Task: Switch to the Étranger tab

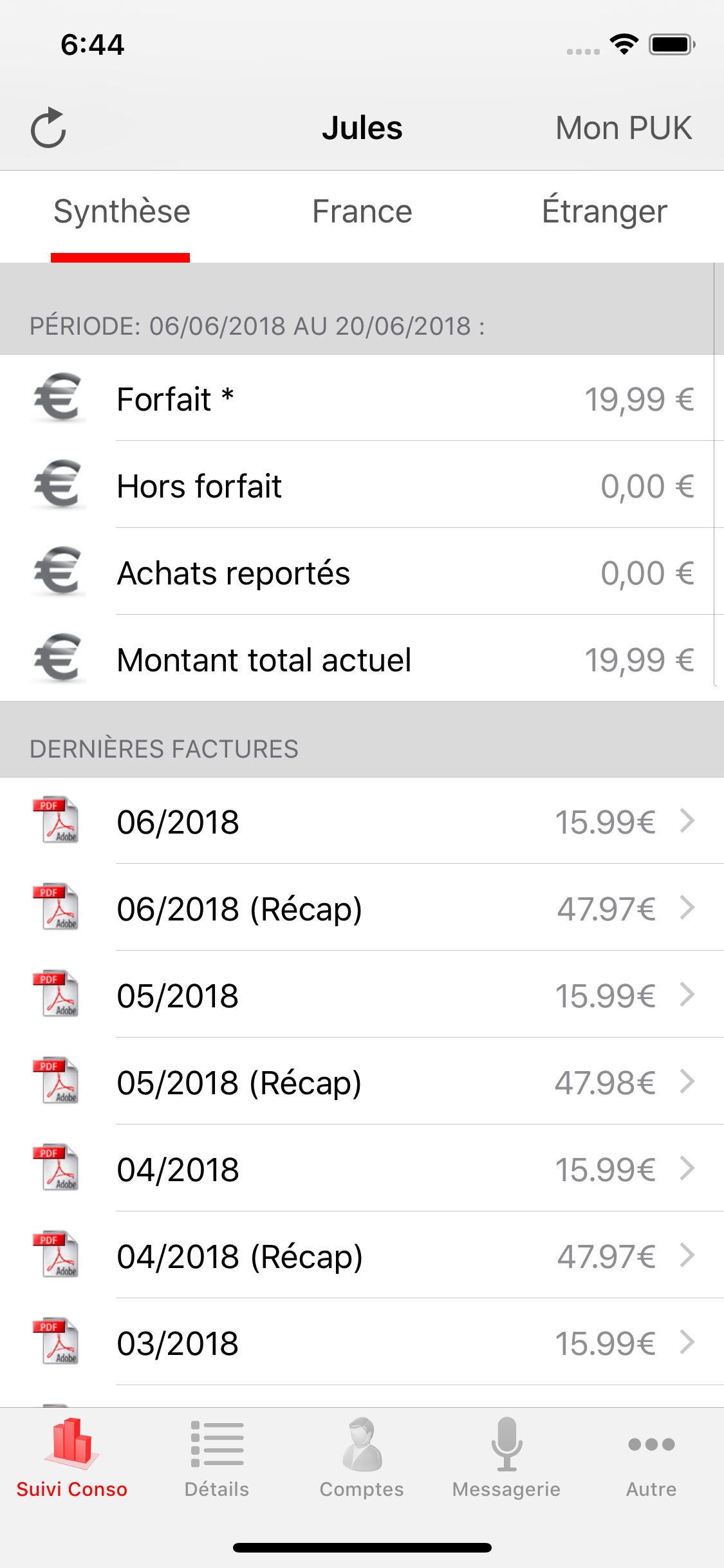Action: click(604, 212)
